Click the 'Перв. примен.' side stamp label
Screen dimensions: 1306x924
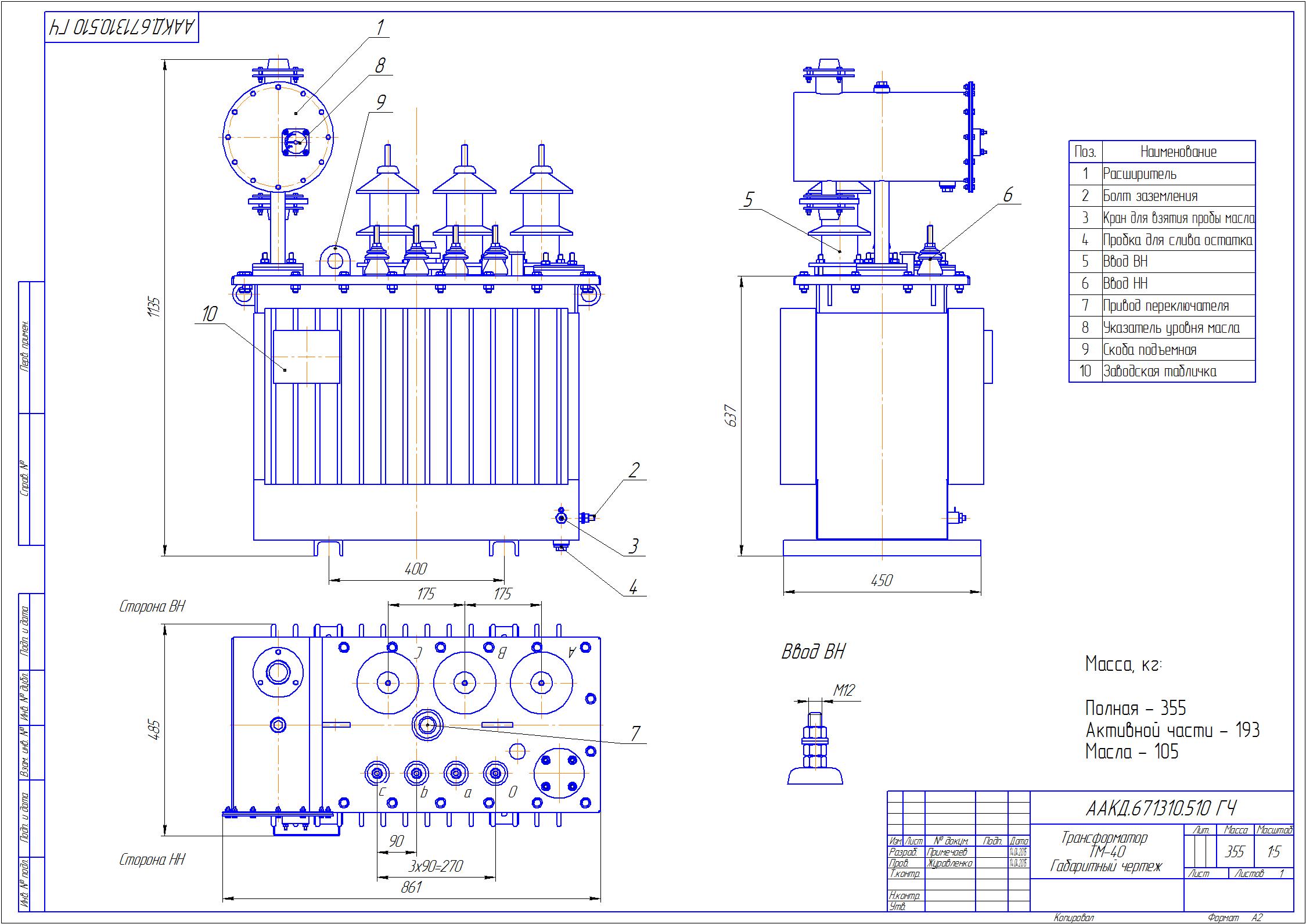click(x=26, y=346)
